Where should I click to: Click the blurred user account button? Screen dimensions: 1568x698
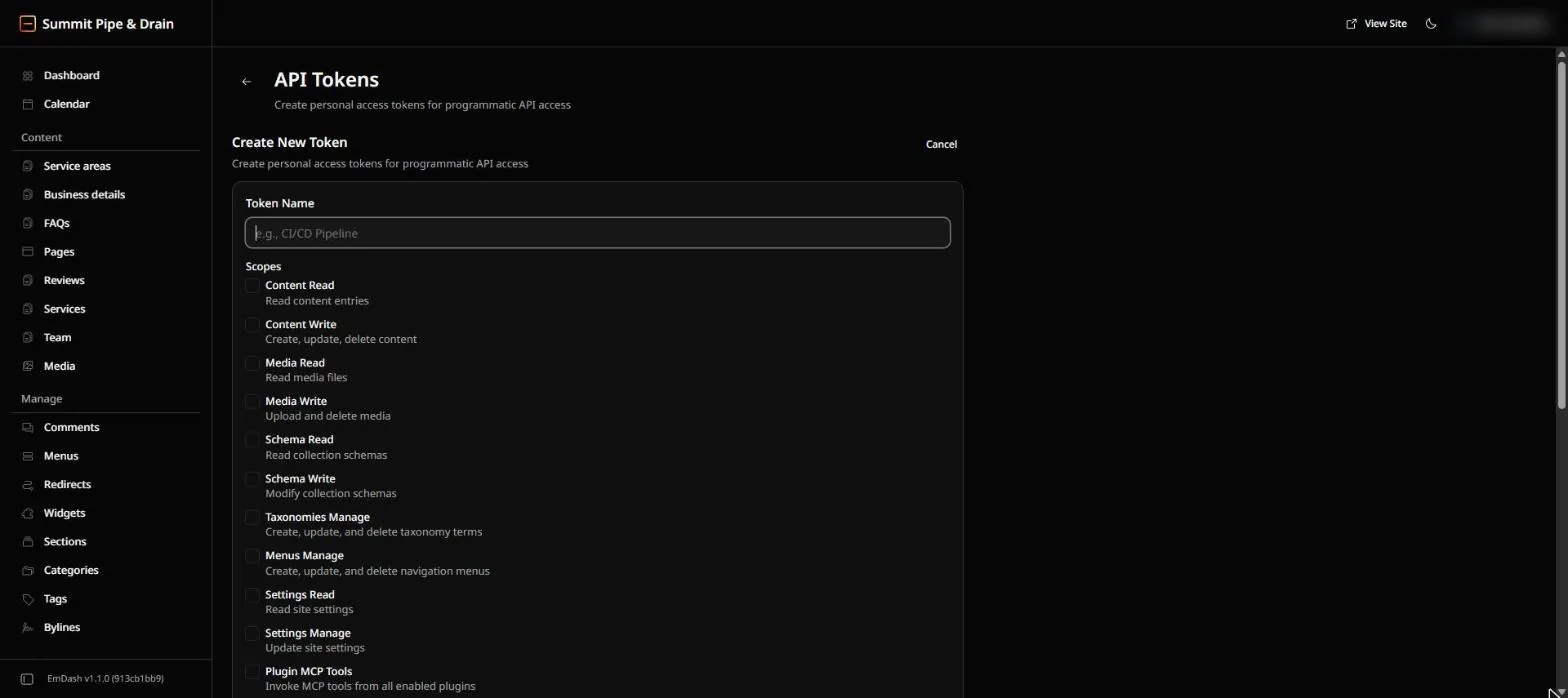click(1503, 24)
